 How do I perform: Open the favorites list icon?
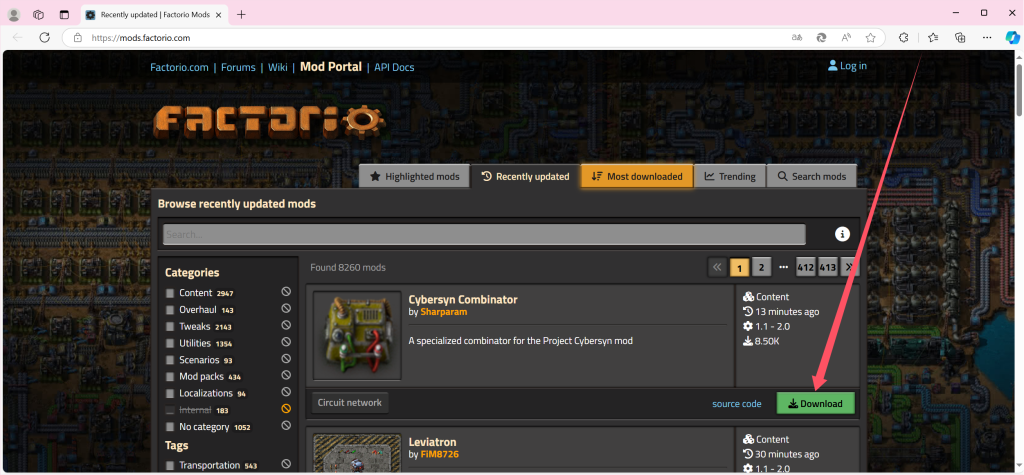933,38
